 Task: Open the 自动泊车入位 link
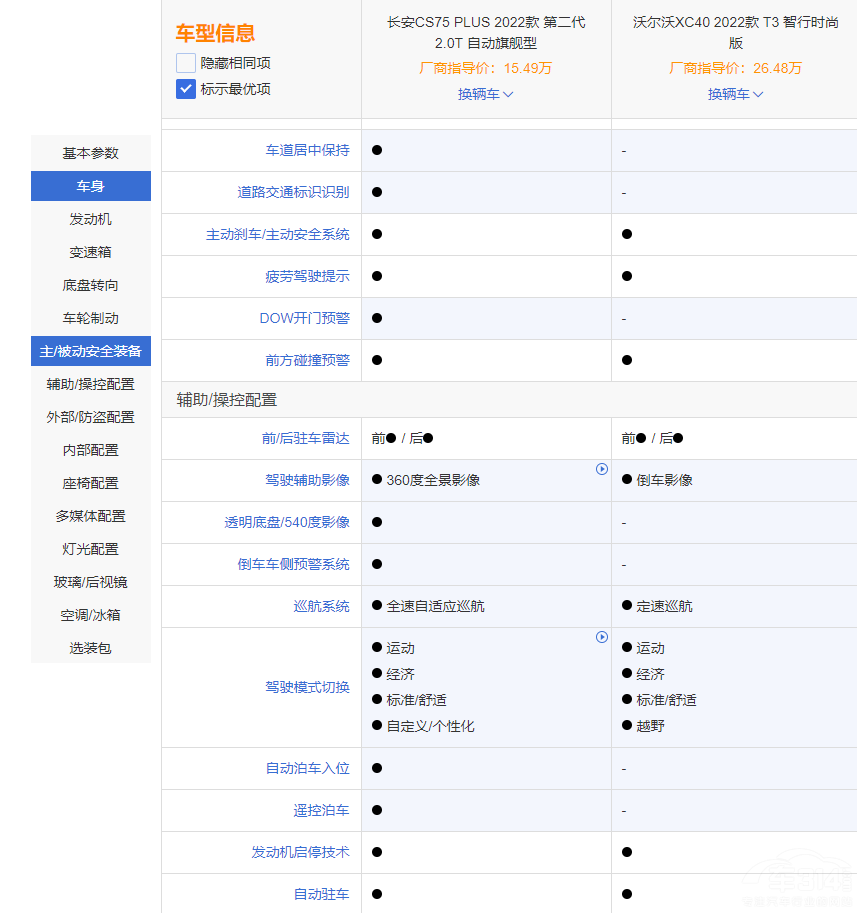click(308, 768)
